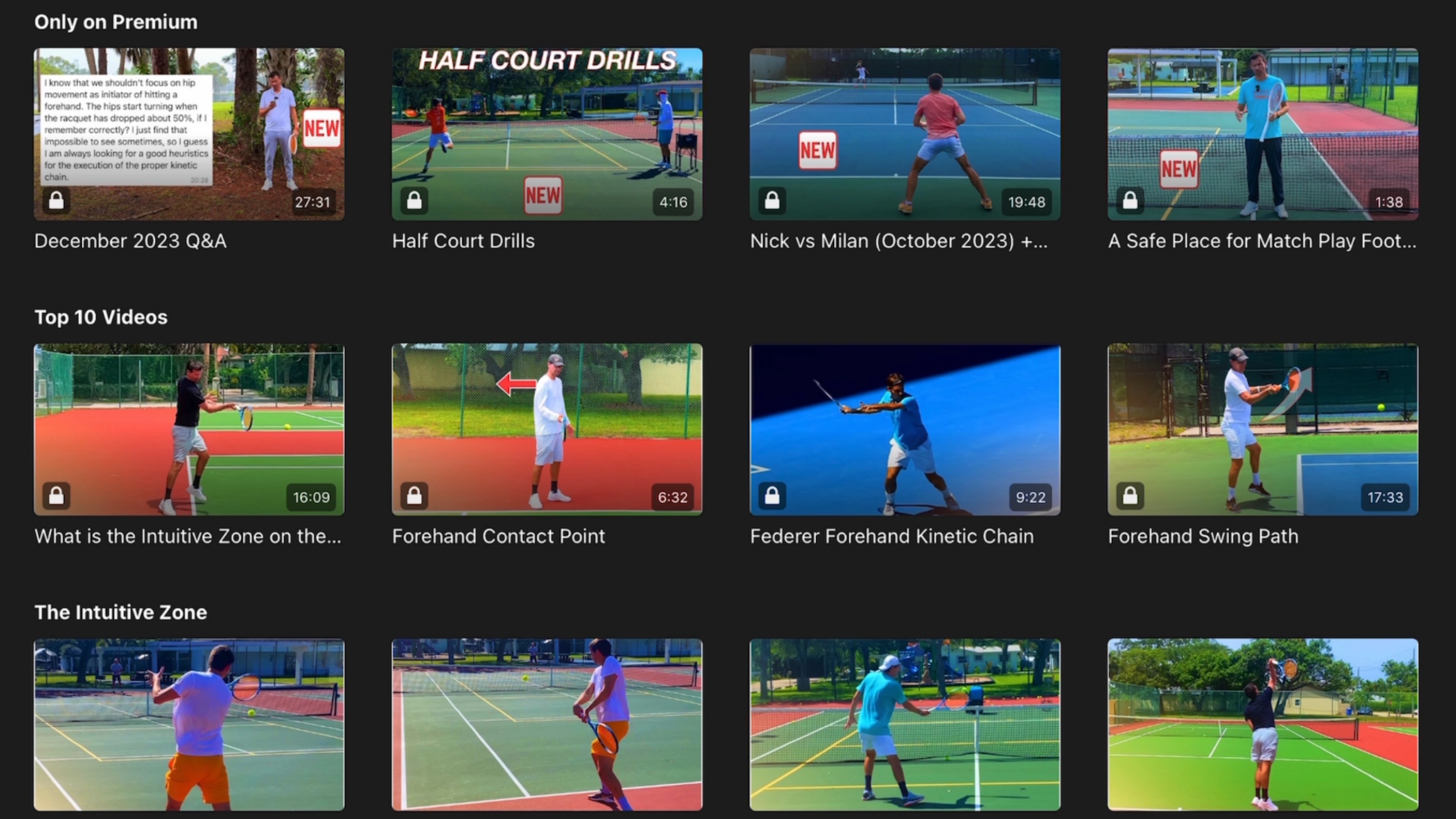
Task: Click lock icon on Half Court Drills video
Action: (414, 201)
